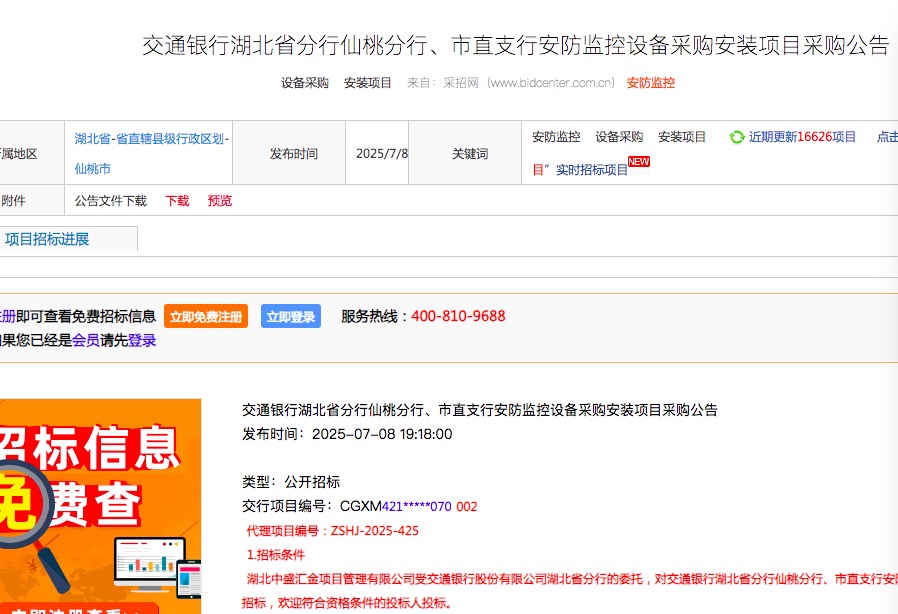Click 设备采购 tag under the page title

click(x=305, y=83)
